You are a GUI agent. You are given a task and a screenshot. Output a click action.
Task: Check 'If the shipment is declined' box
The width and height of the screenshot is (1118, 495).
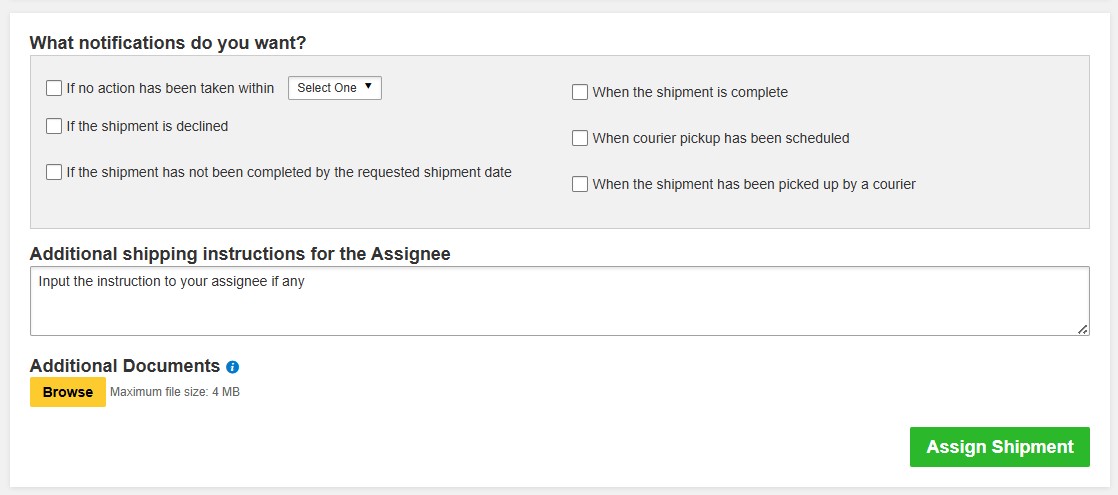(53, 126)
